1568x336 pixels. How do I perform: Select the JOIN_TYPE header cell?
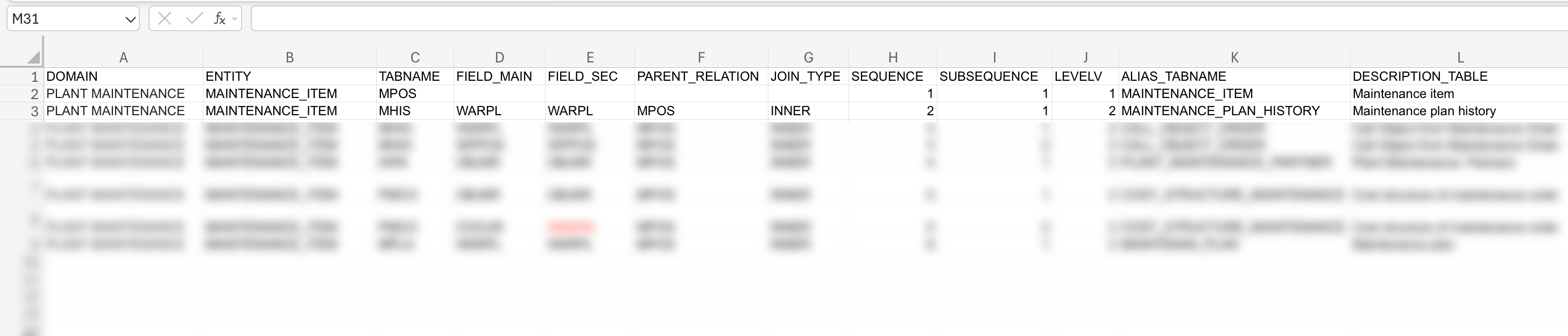point(808,76)
